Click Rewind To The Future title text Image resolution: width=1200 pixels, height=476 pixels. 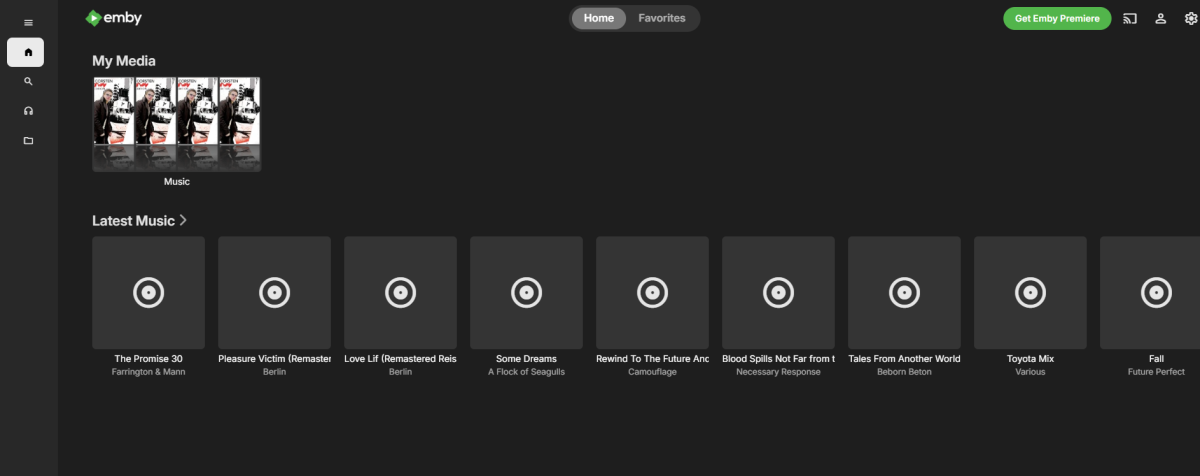pyautogui.click(x=652, y=358)
